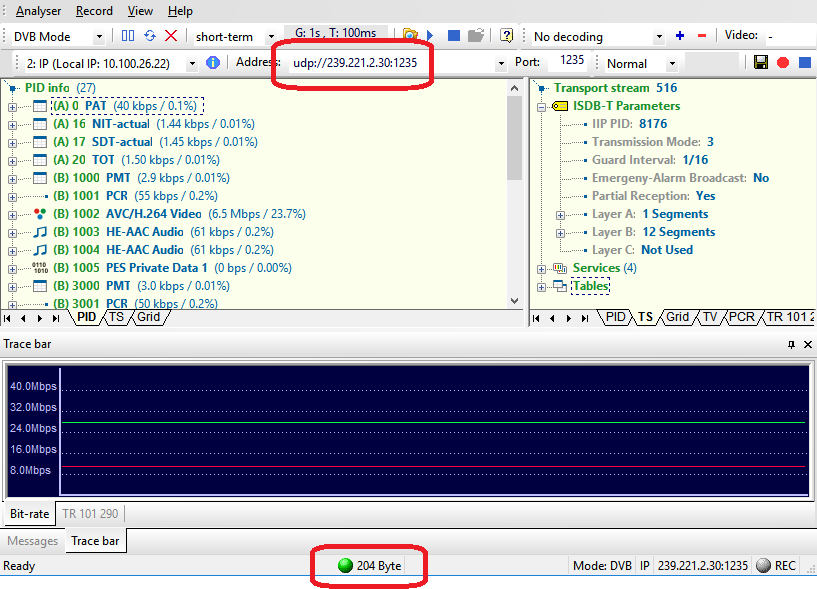Open the help question mark icon
This screenshot has height=589, width=817.
click(506, 35)
